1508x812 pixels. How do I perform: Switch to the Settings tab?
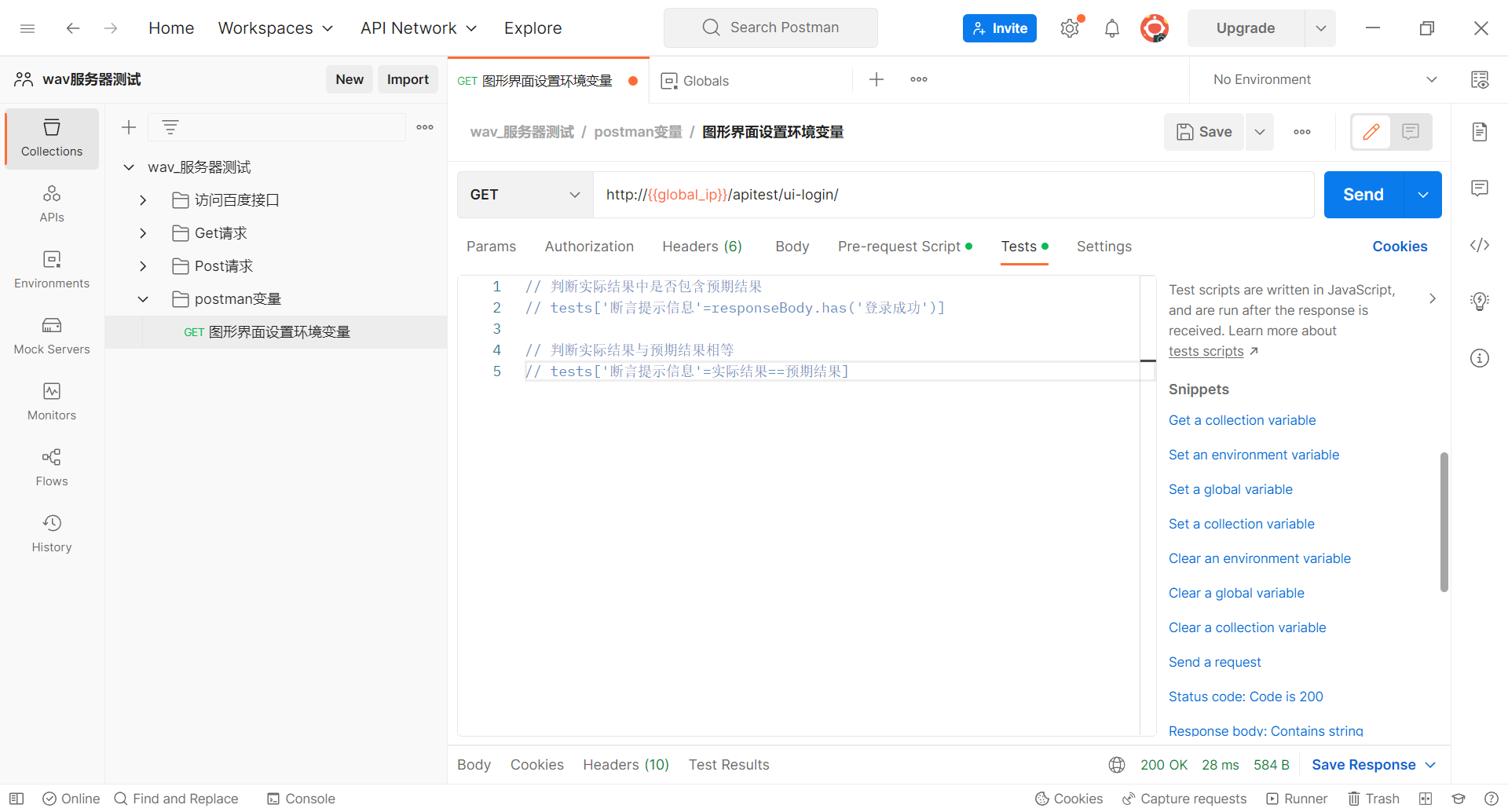(1104, 247)
